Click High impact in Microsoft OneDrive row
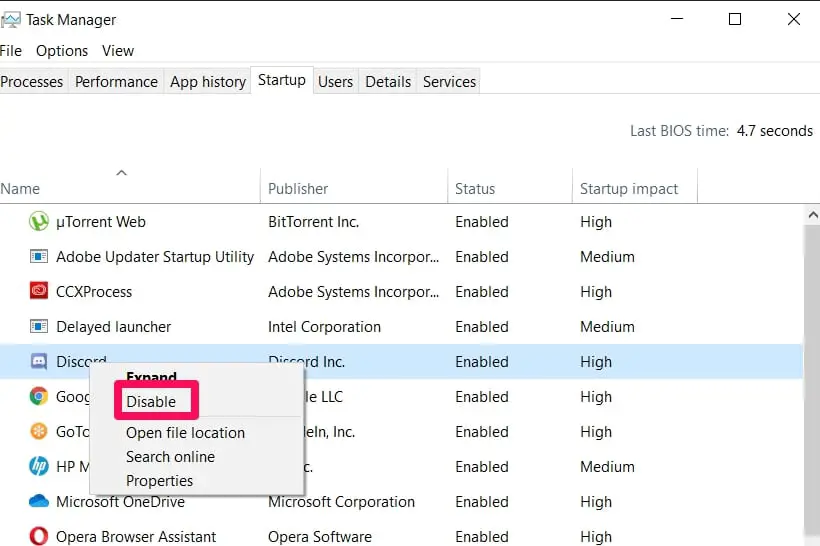The image size is (820, 546). (x=596, y=502)
